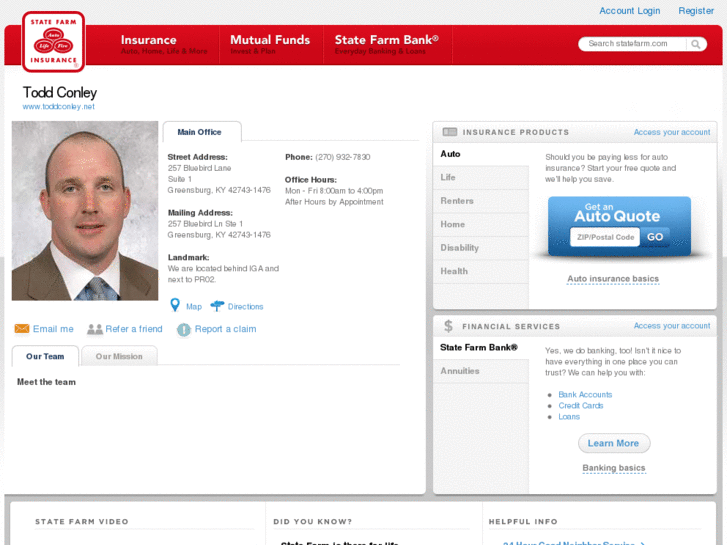Viewport: 727px width, 545px height.
Task: Click the State Farm Video heading
Action: tap(82, 522)
